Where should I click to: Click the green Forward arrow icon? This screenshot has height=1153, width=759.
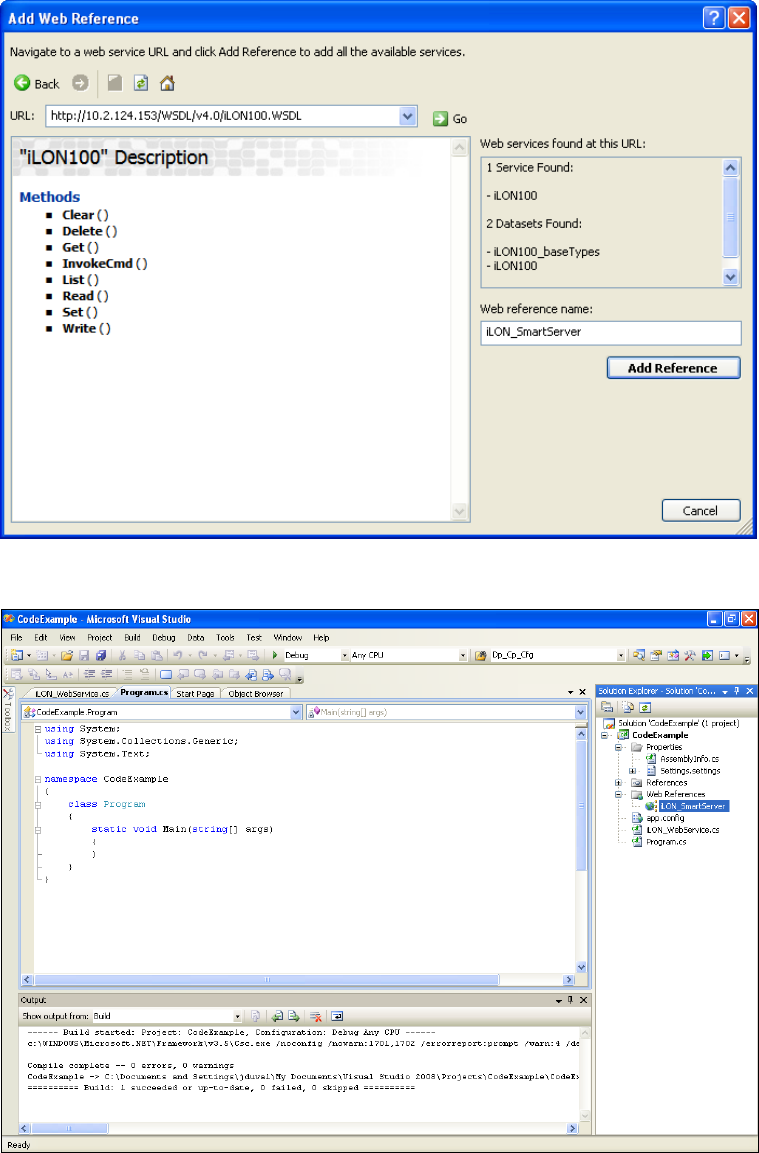[x=80, y=83]
